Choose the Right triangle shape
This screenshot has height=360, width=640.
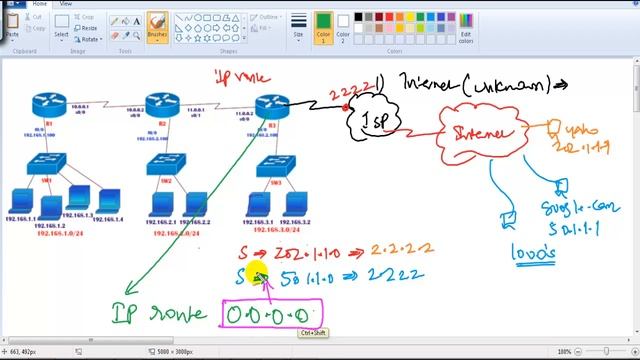pos(179,28)
